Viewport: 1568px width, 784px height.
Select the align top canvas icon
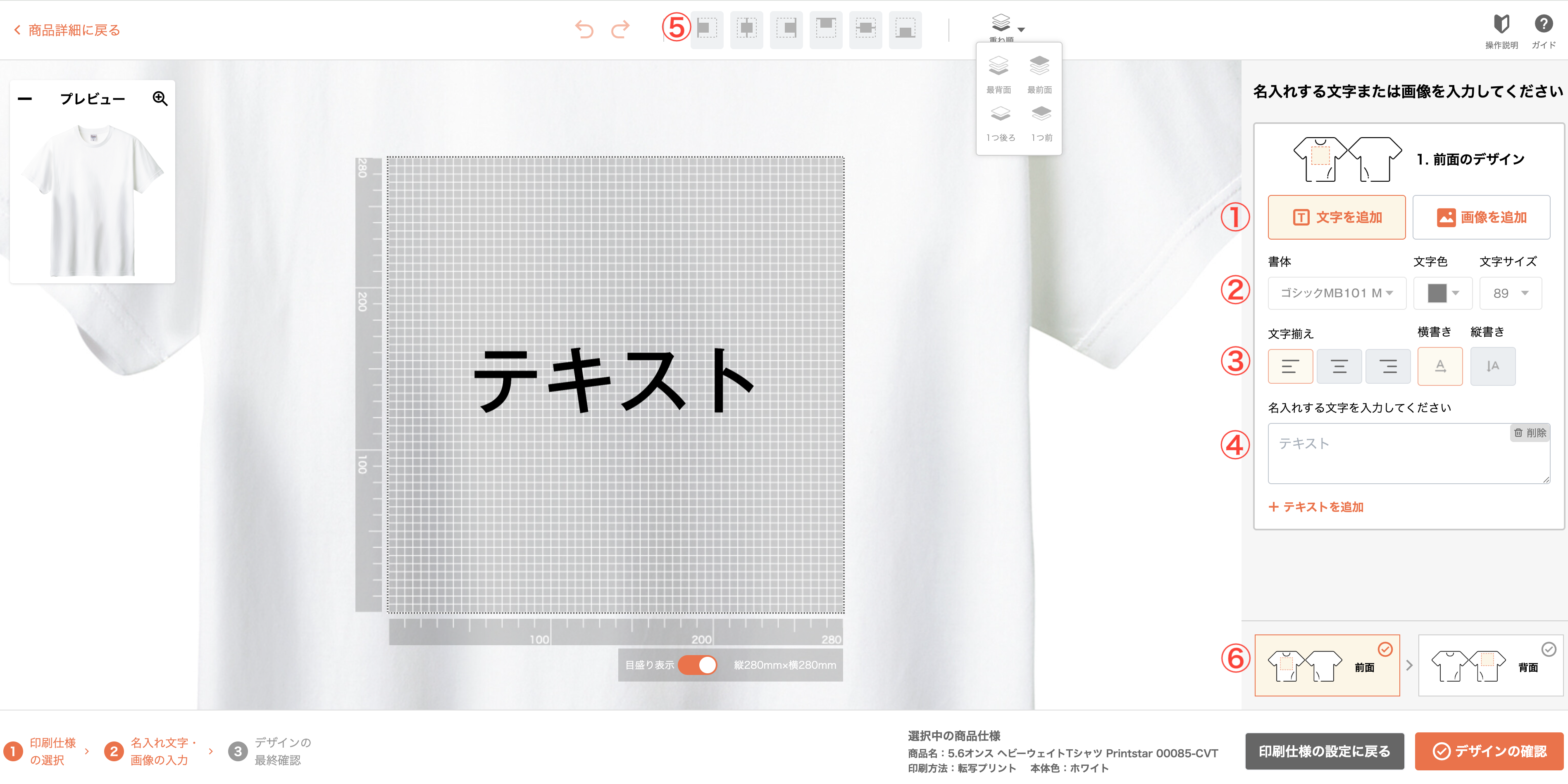click(x=826, y=30)
